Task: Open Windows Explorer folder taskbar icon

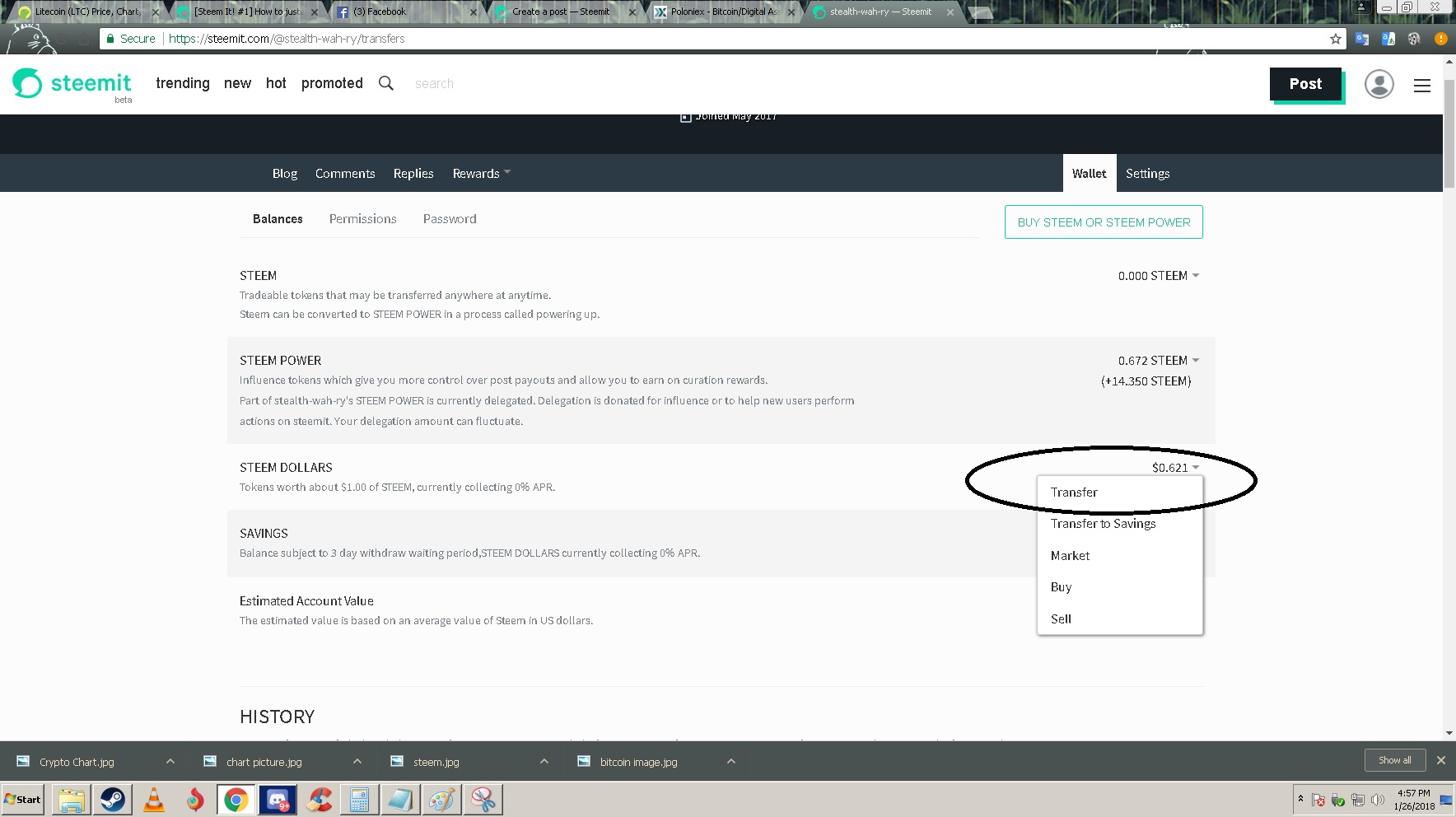Action: coord(72,800)
